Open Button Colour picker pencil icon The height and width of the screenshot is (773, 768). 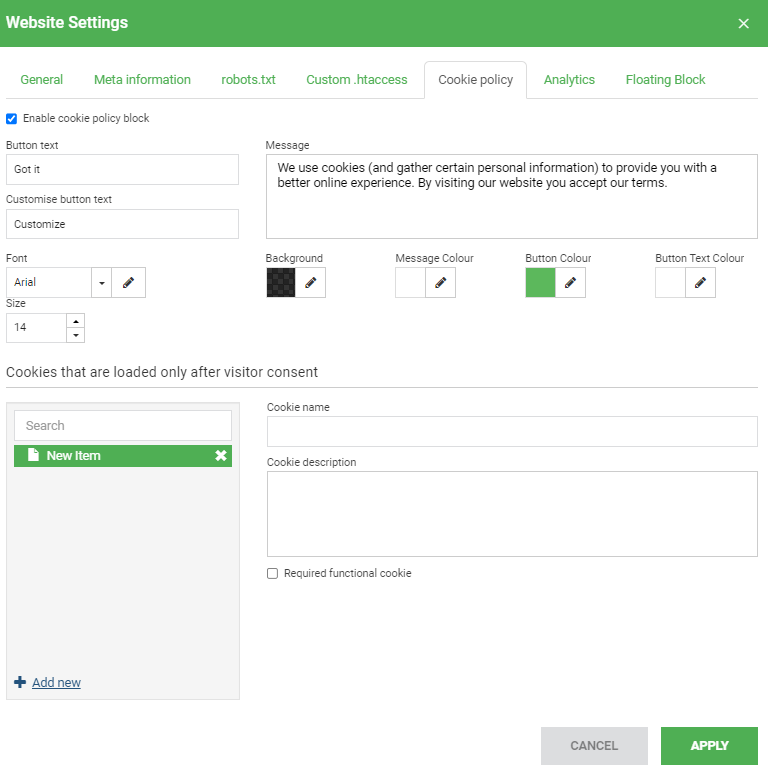[570, 283]
